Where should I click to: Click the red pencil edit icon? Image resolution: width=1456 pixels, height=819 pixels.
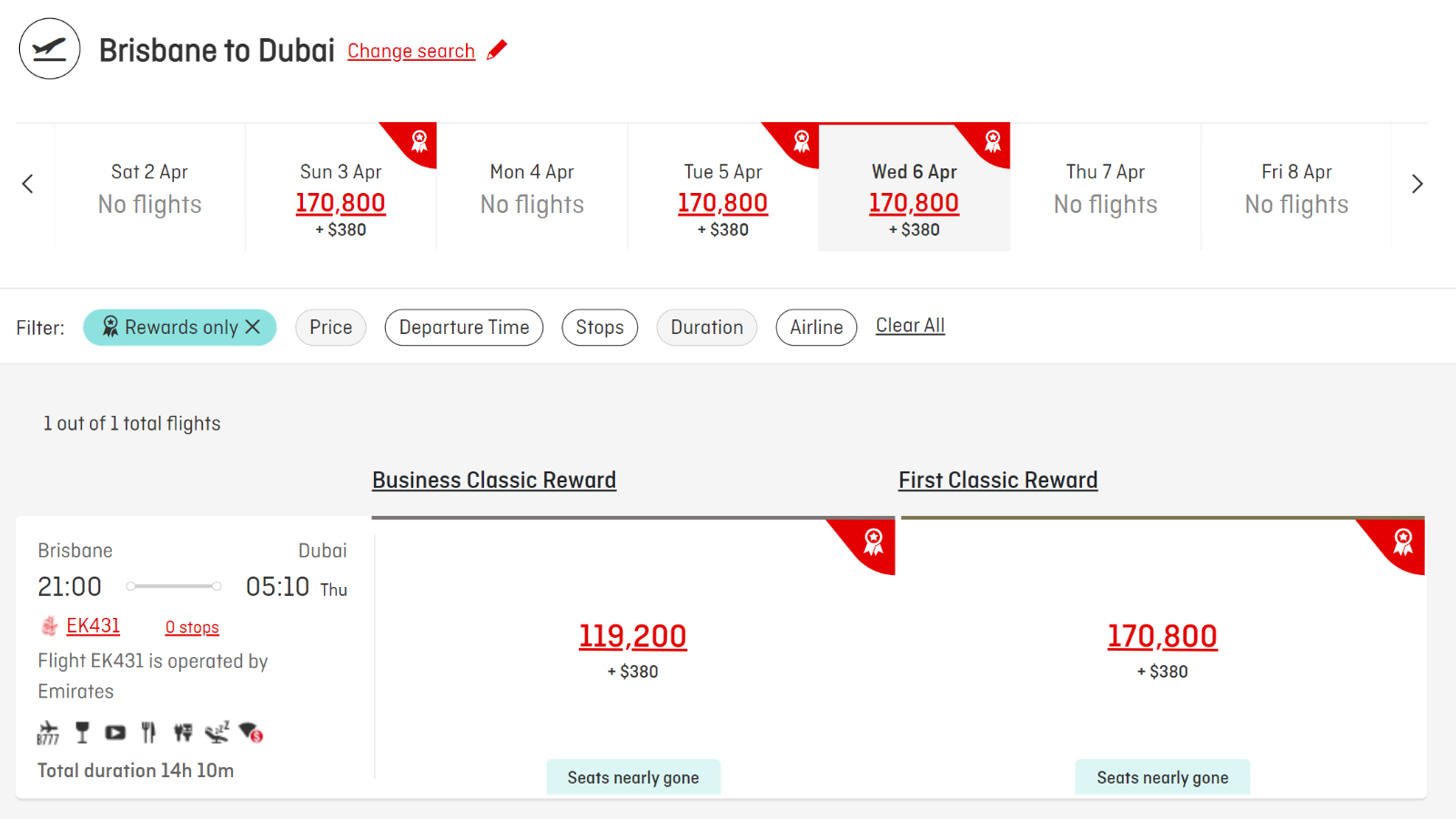pos(497,50)
